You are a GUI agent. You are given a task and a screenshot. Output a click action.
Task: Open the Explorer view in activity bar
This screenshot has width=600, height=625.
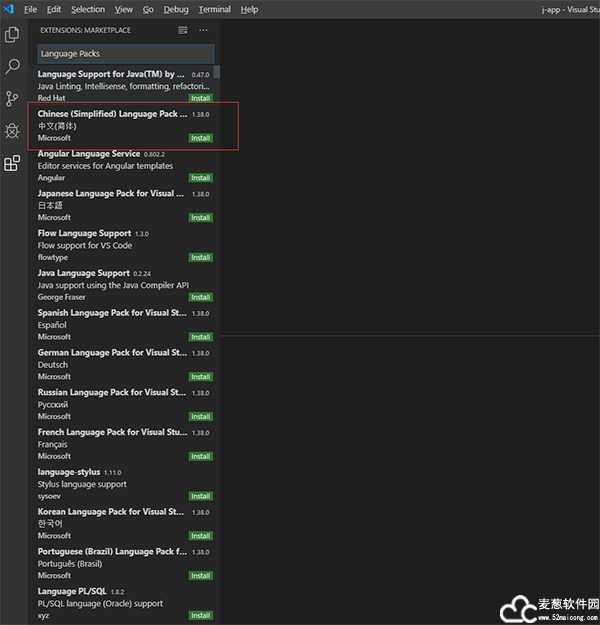coord(12,35)
